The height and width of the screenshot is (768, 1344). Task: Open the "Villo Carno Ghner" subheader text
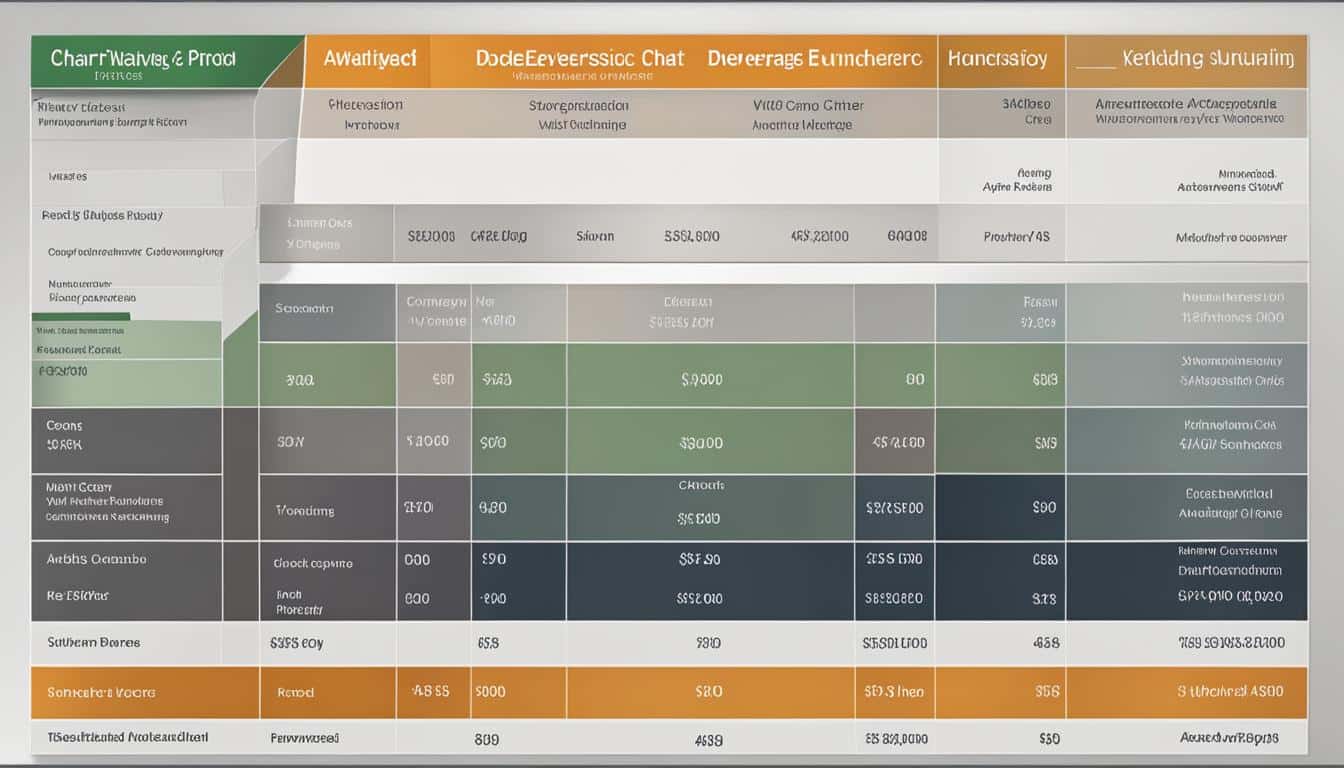(x=808, y=105)
